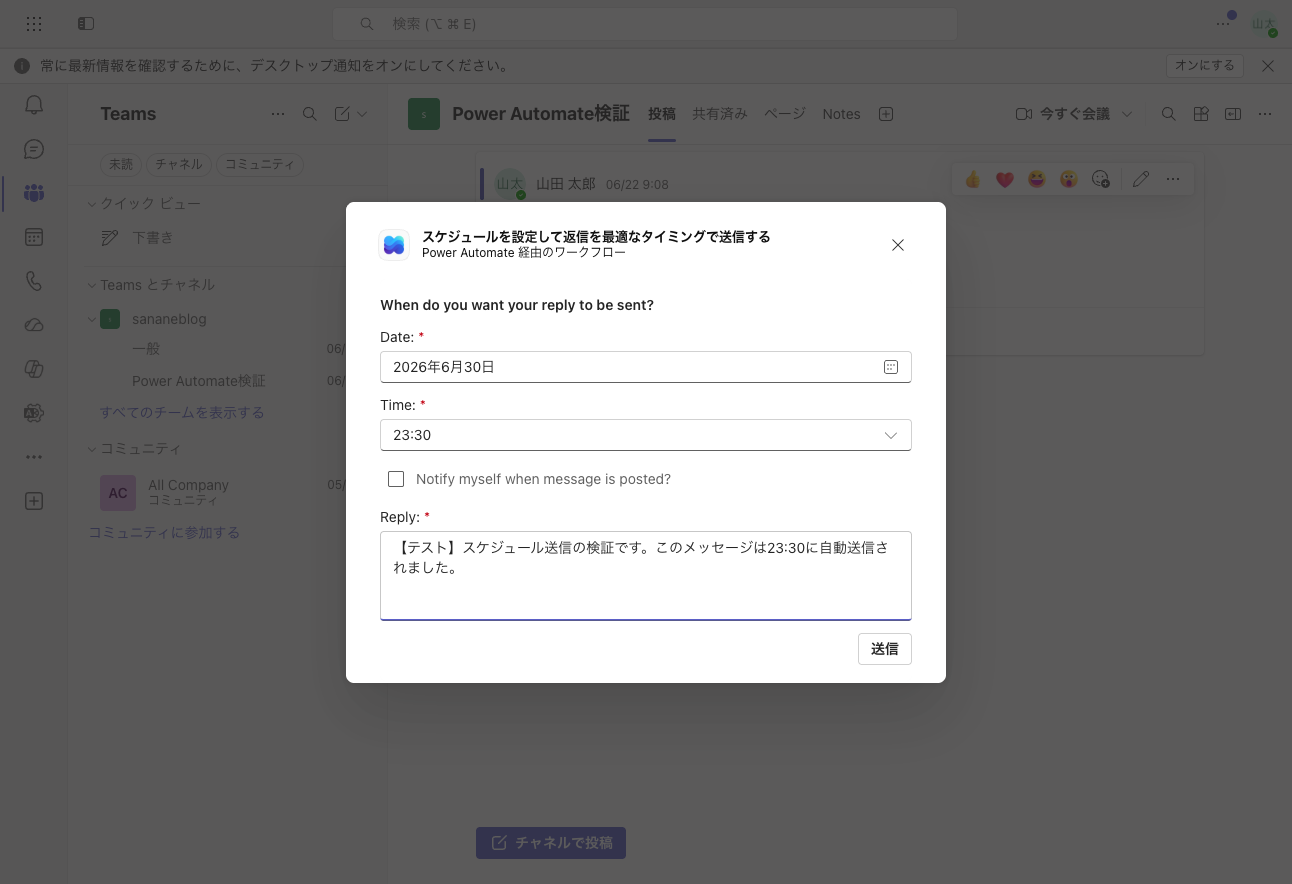Open channel header more options ellipsis
This screenshot has height=884, width=1292.
1265,114
